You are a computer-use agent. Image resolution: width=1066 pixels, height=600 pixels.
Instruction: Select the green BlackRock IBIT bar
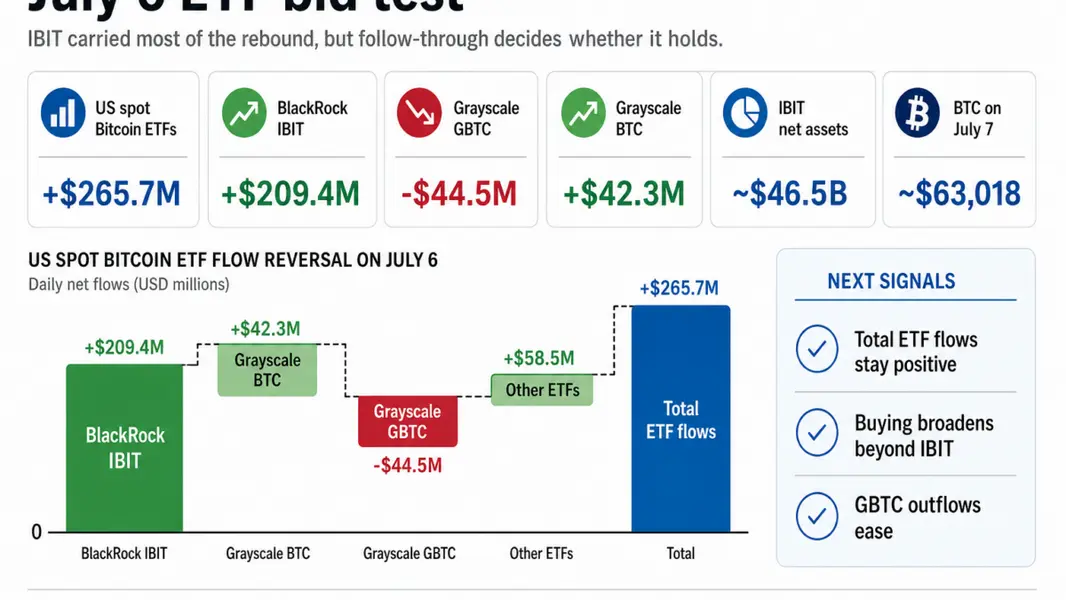[x=124, y=448]
